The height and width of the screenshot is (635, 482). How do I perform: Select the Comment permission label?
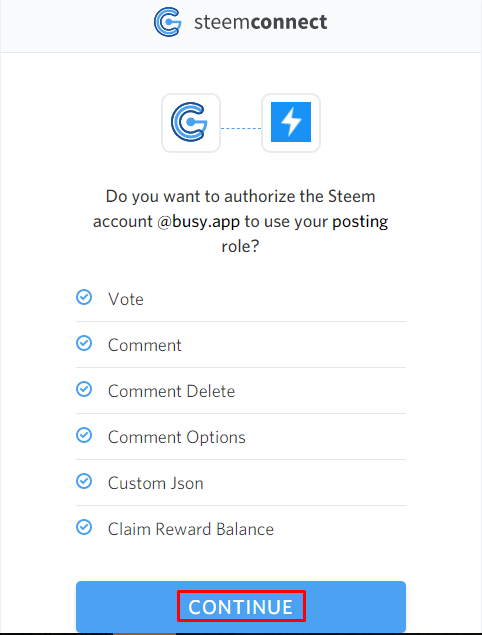click(145, 345)
